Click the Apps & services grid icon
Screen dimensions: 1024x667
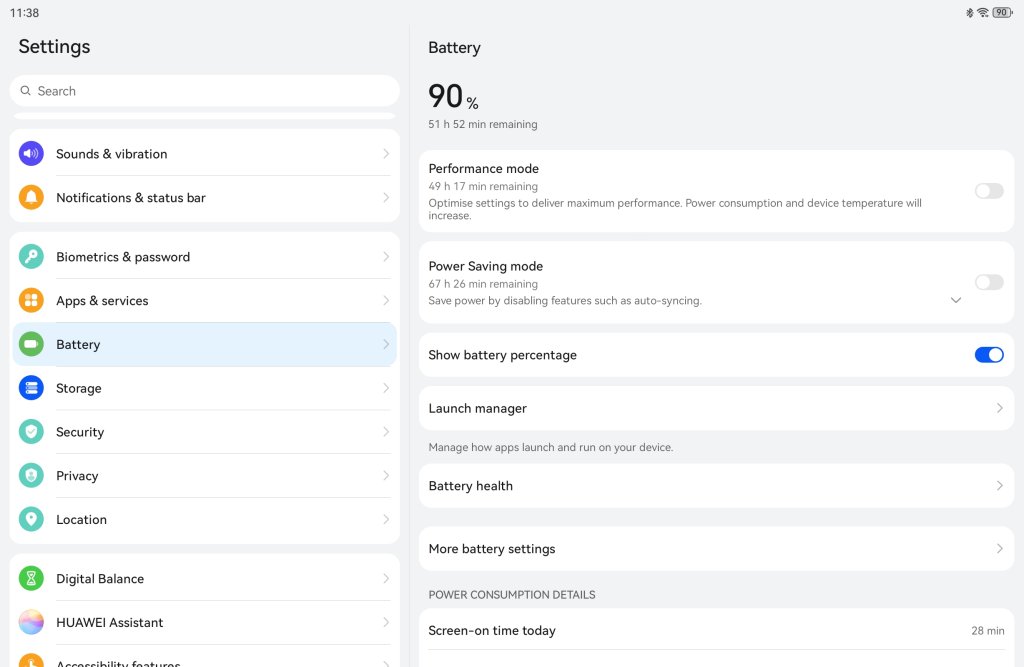click(x=31, y=301)
